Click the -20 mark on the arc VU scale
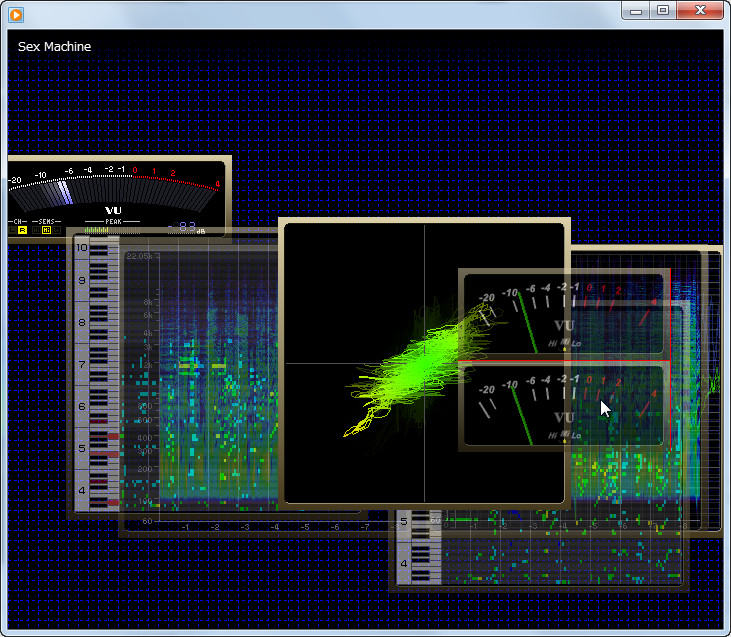 click(15, 180)
